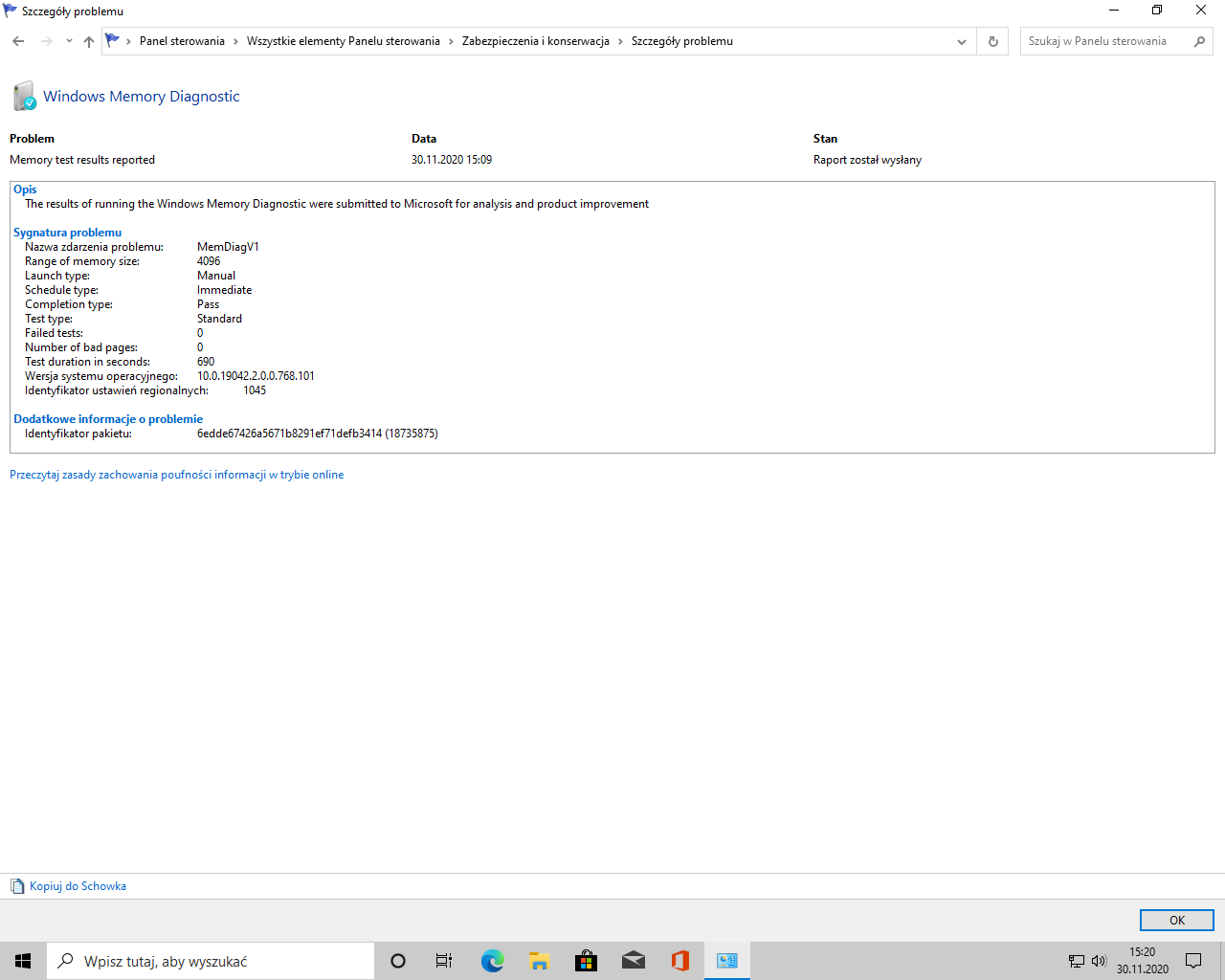Go back with the Back arrow
Screen dimensions: 1225x980
pyautogui.click(x=18, y=41)
